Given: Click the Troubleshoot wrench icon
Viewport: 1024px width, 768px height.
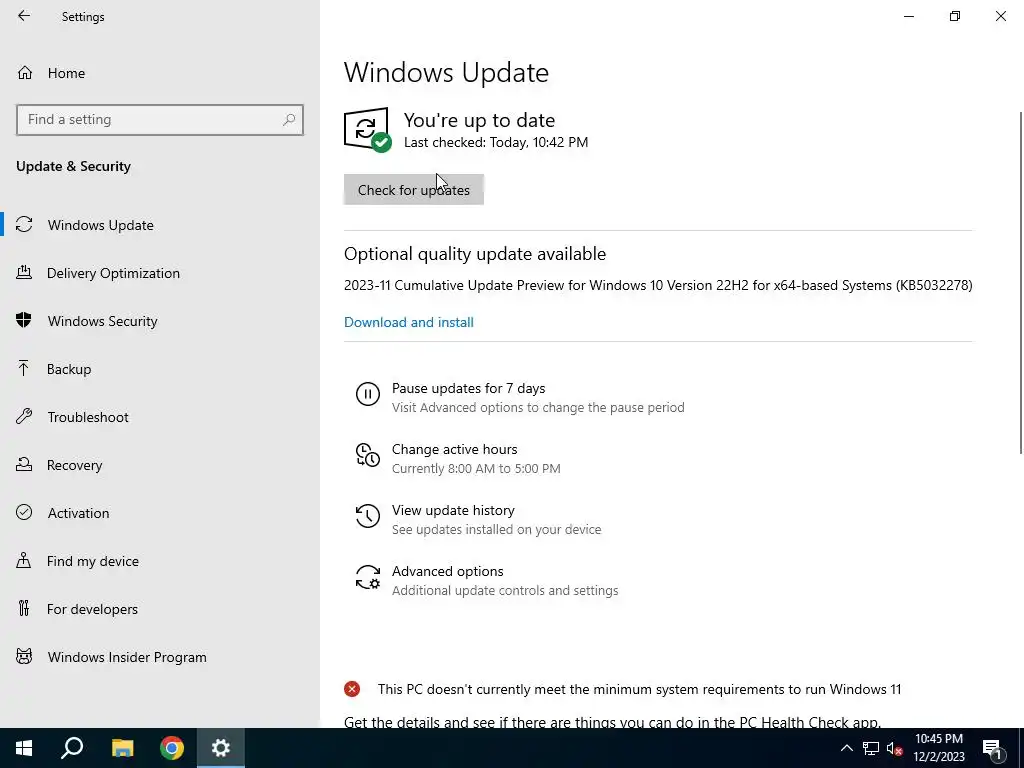Looking at the screenshot, I should tap(24, 416).
